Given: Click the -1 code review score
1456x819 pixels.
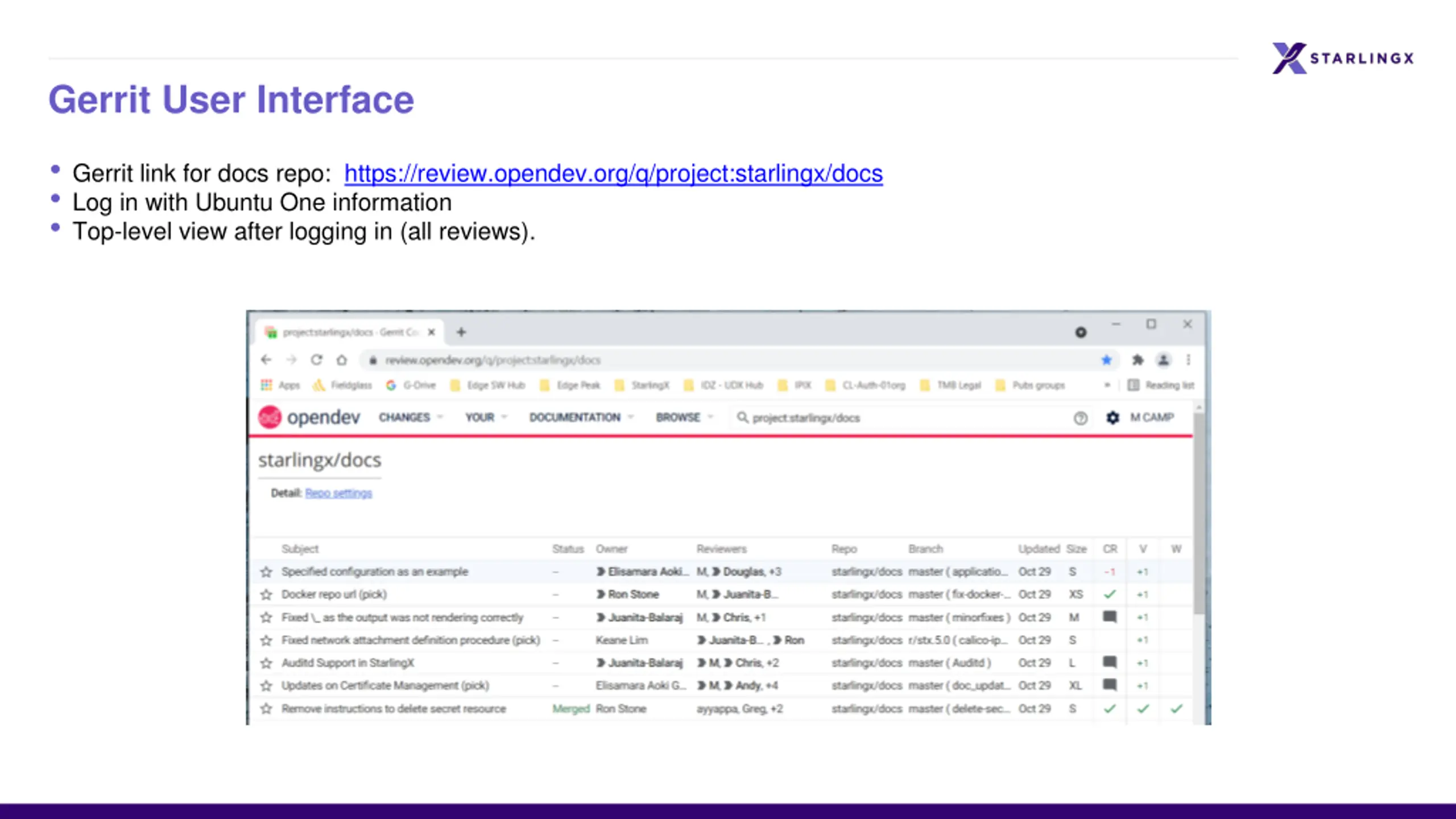Looking at the screenshot, I should [x=1110, y=572].
